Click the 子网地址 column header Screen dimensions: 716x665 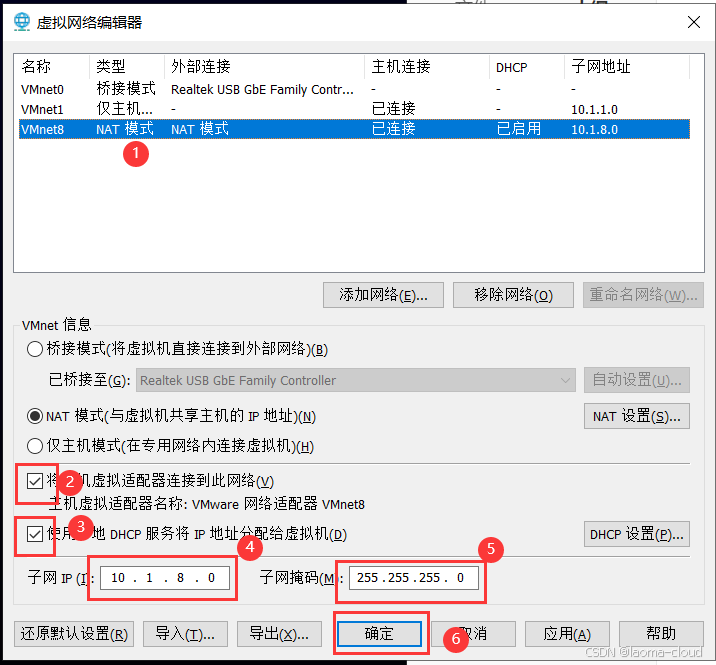click(x=627, y=67)
